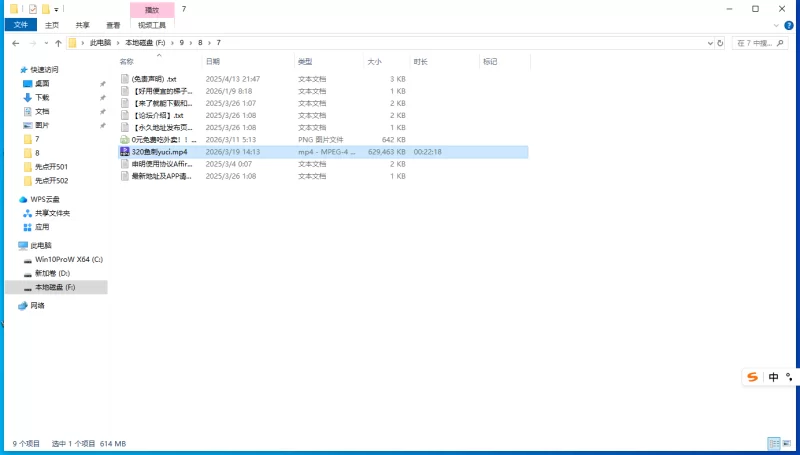
Task: Switch to the 查看 ribbon tab
Action: [113, 25]
